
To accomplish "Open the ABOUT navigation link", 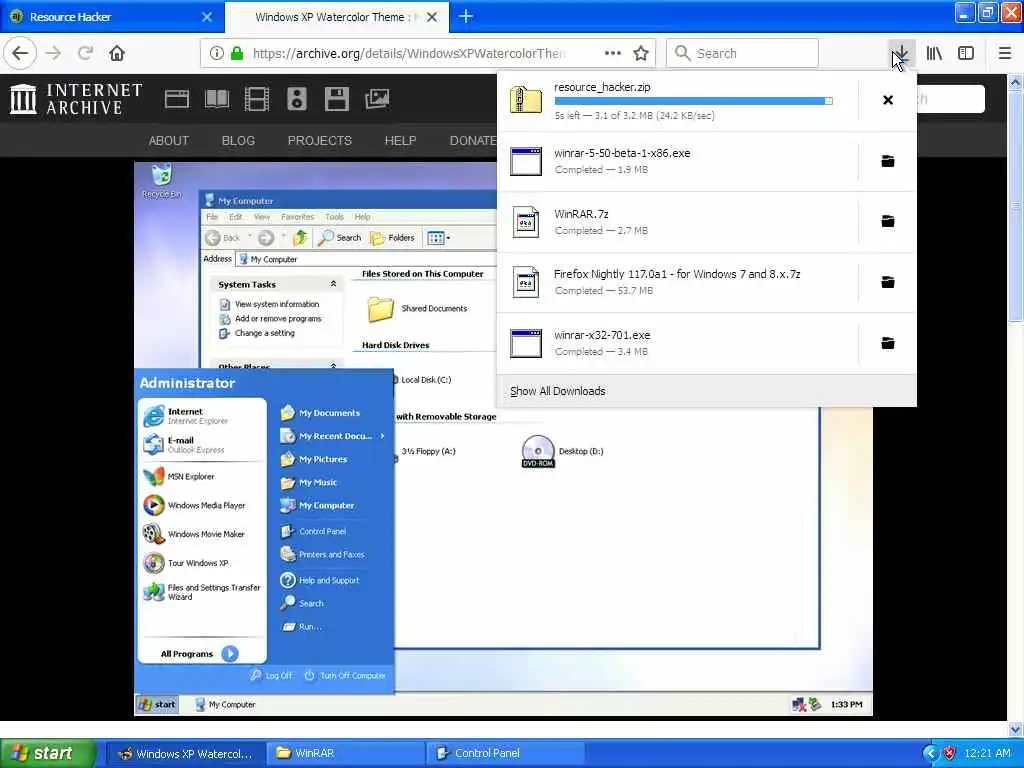I will (168, 140).
